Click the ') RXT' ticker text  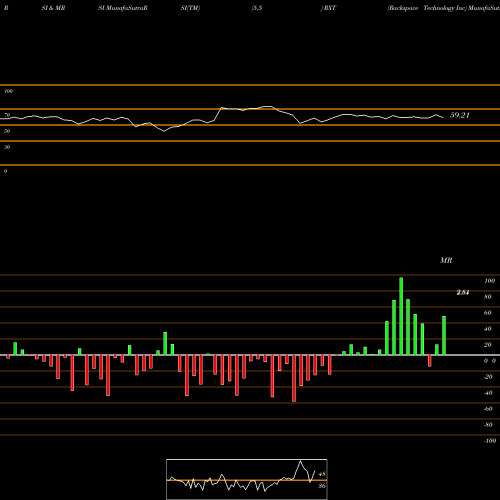(328, 8)
